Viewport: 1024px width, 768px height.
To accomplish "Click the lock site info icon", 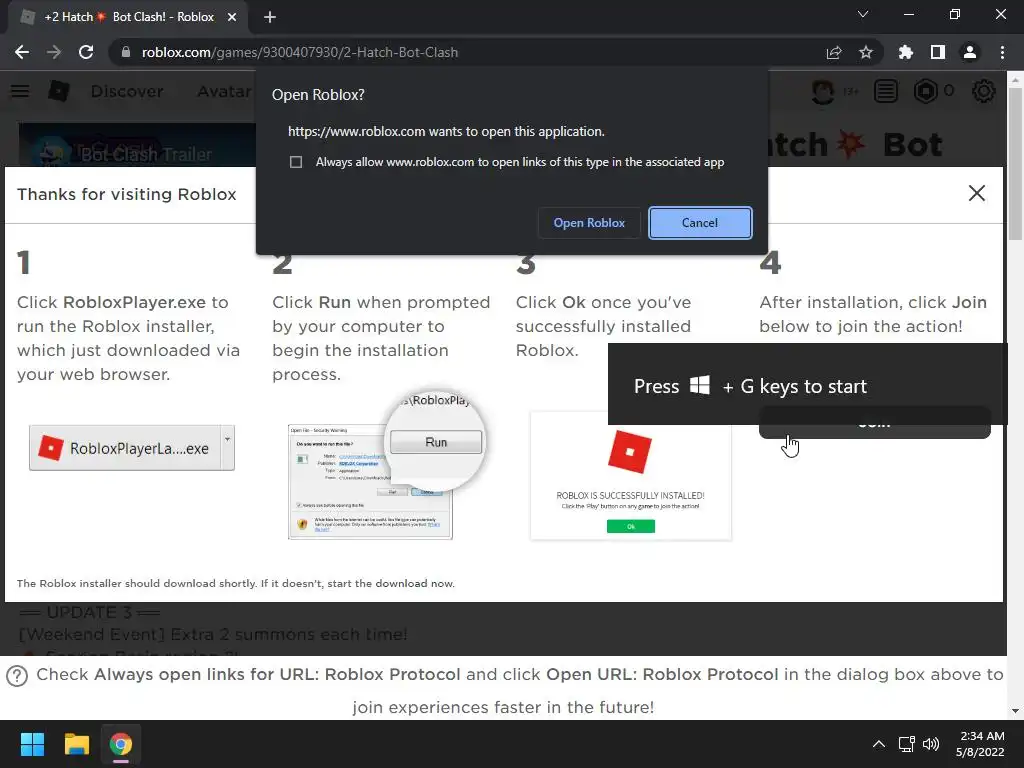I will click(126, 52).
